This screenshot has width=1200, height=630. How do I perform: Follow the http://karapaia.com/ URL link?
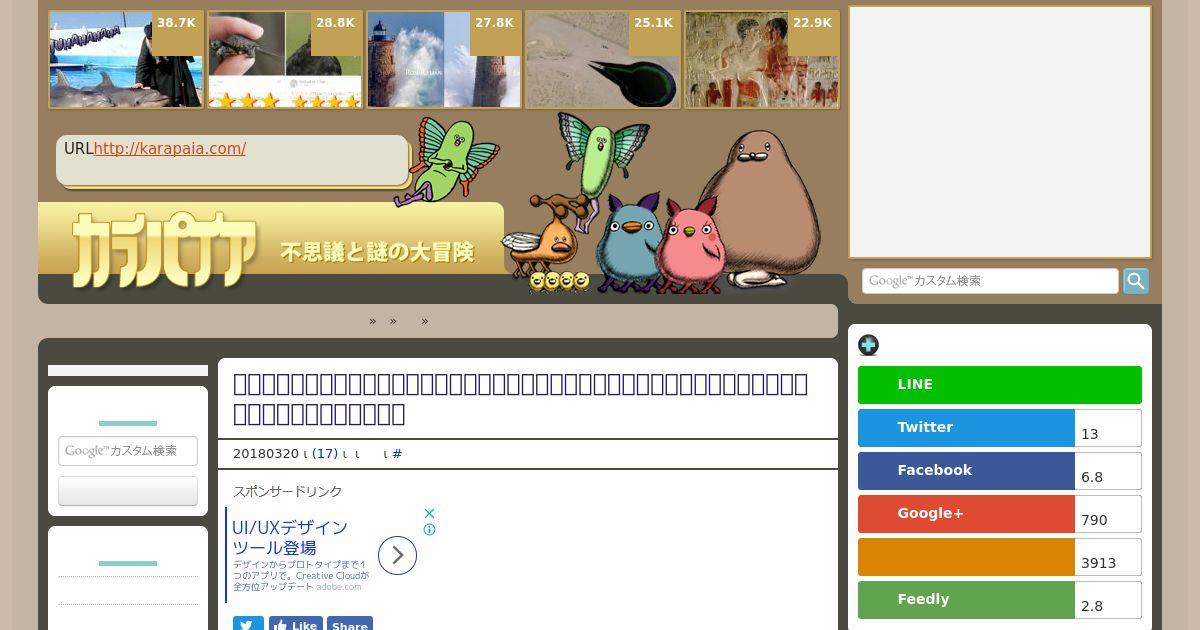(170, 149)
